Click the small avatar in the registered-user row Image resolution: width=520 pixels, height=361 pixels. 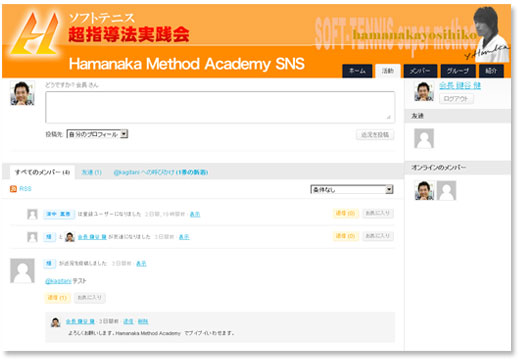coord(32,214)
